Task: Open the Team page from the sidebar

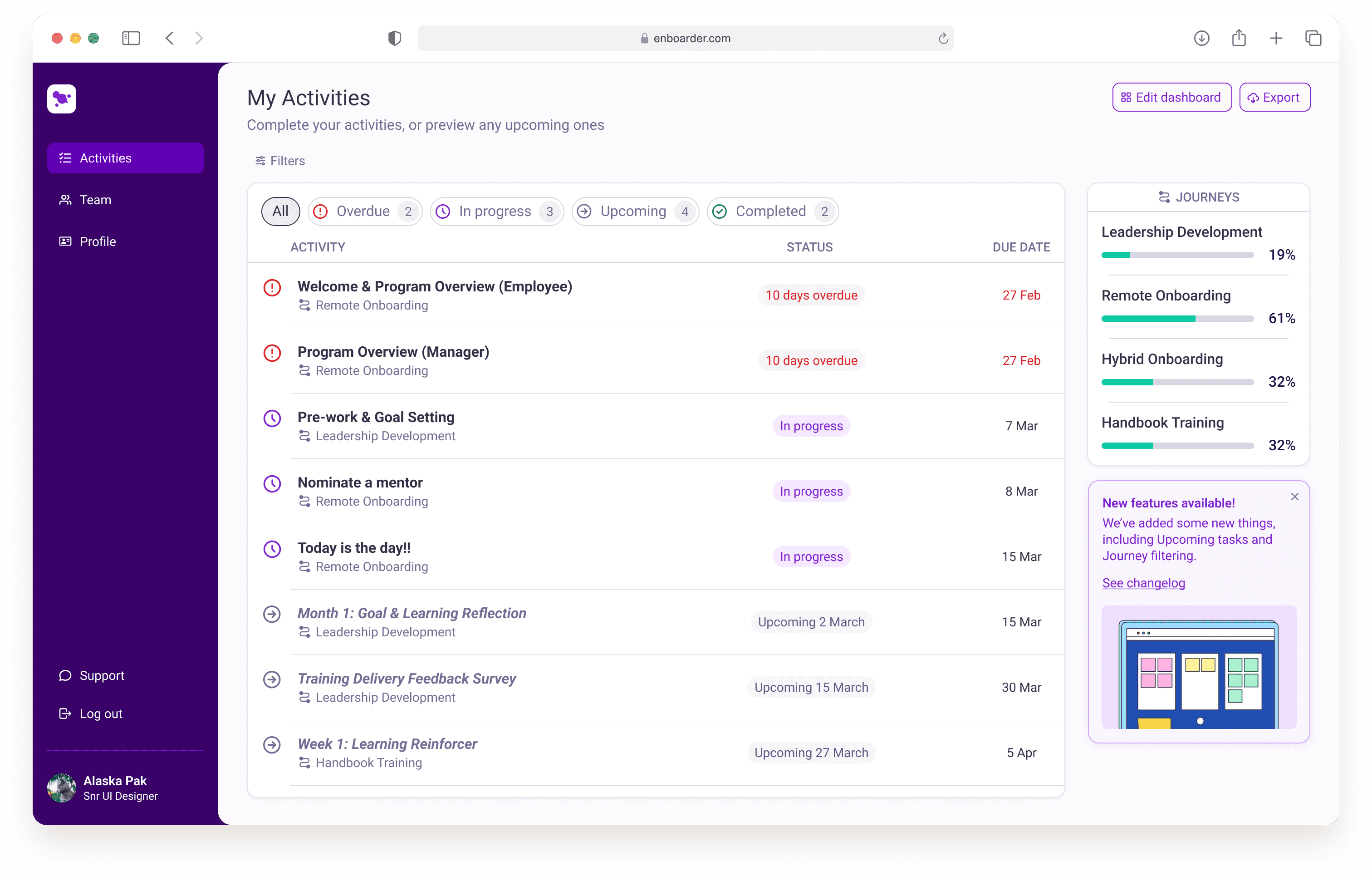Action: point(95,200)
